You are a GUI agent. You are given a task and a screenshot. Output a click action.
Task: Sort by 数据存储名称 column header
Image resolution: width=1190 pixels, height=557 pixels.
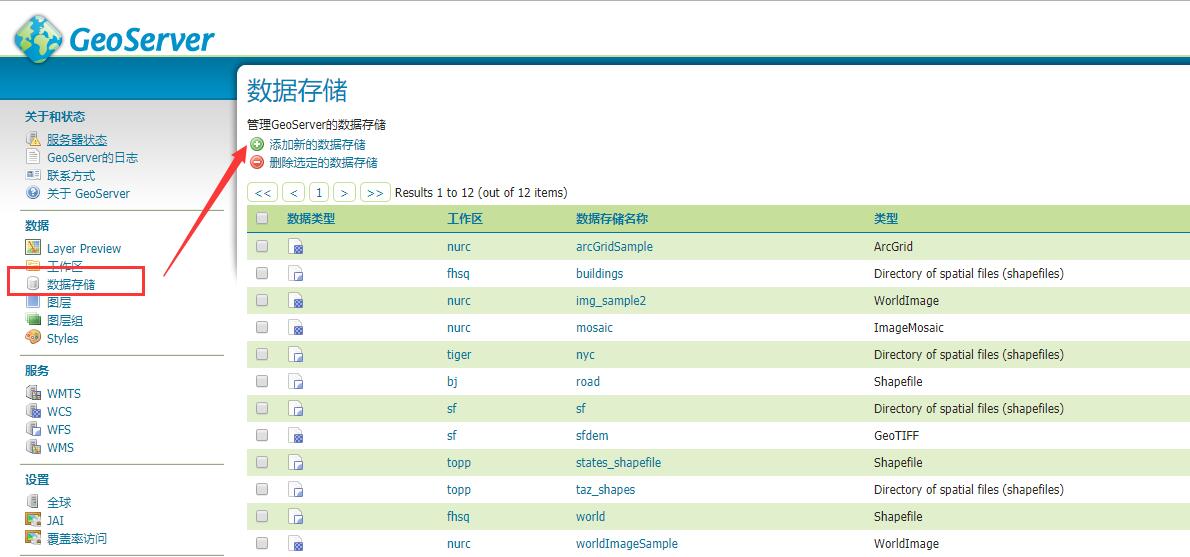point(612,219)
